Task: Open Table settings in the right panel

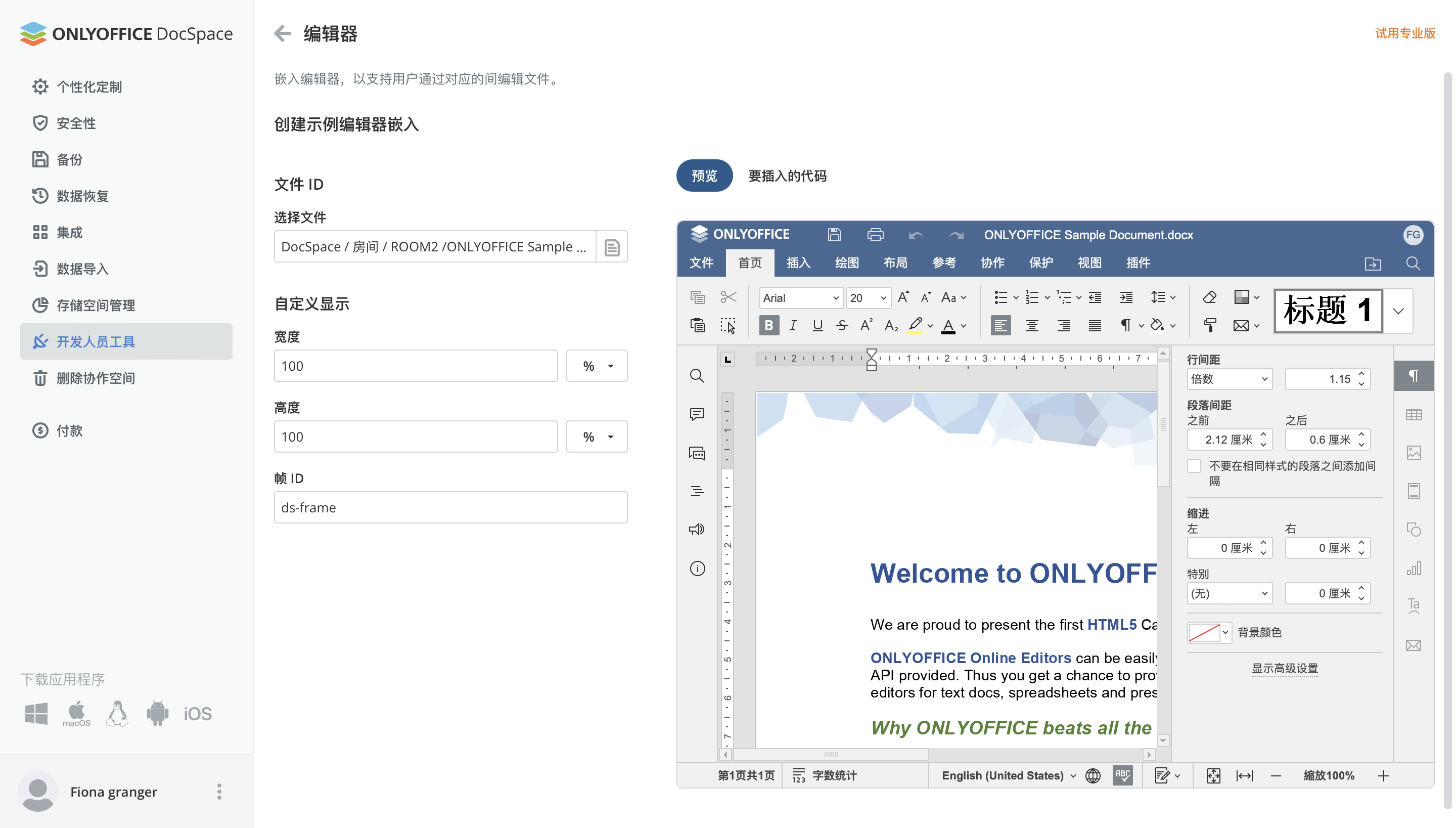Action: [1415, 415]
